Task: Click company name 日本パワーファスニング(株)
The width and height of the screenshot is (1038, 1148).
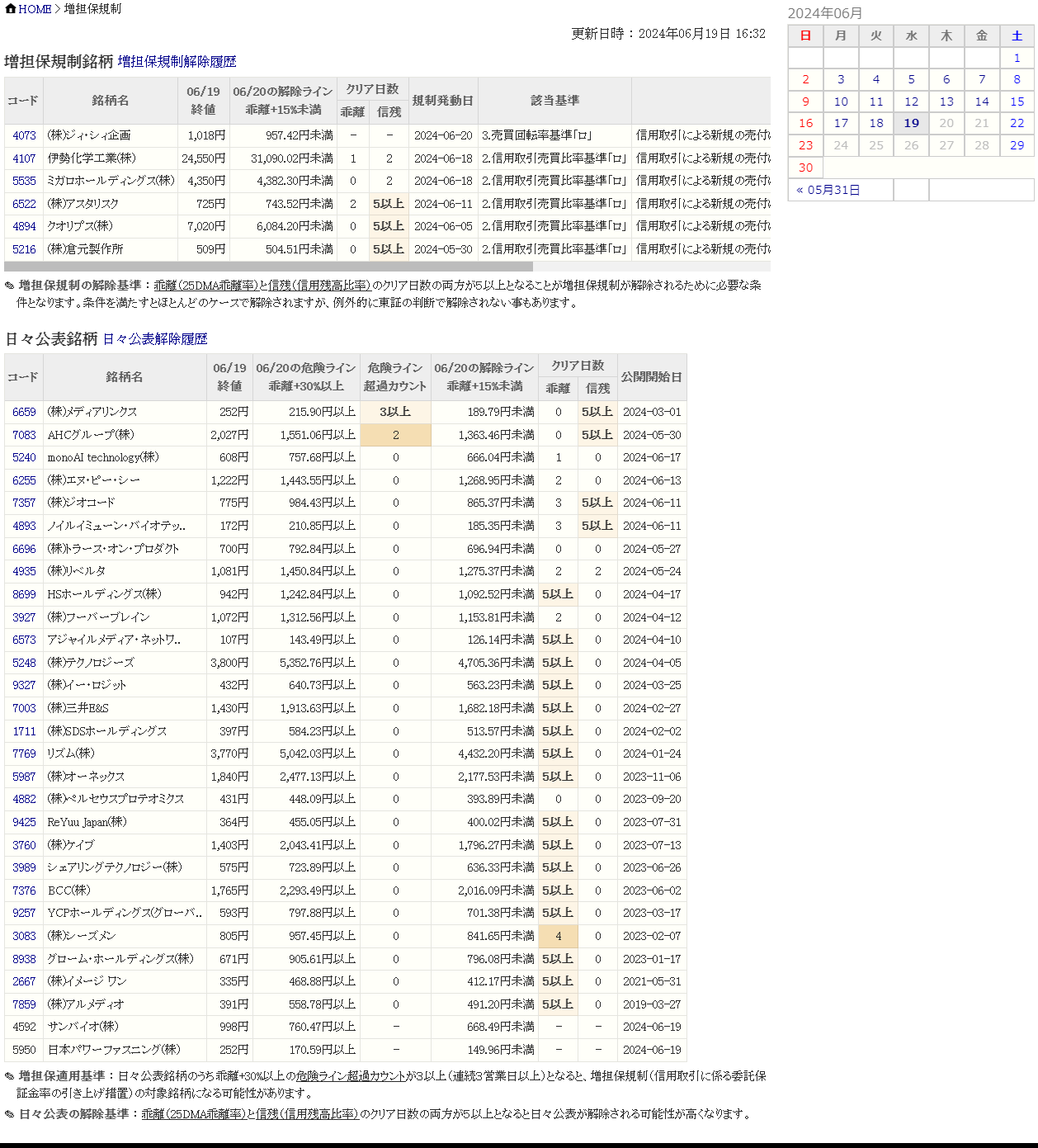Action: [x=114, y=1050]
